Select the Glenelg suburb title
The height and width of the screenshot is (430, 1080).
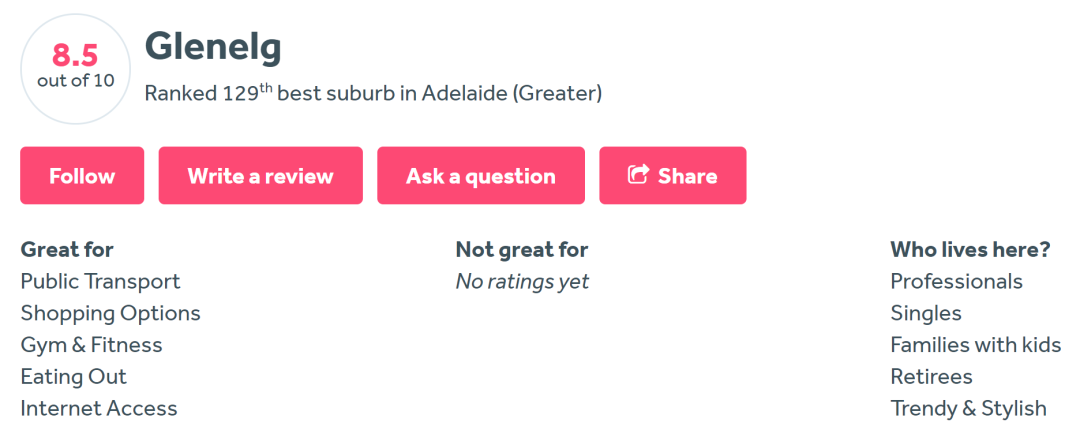[213, 48]
